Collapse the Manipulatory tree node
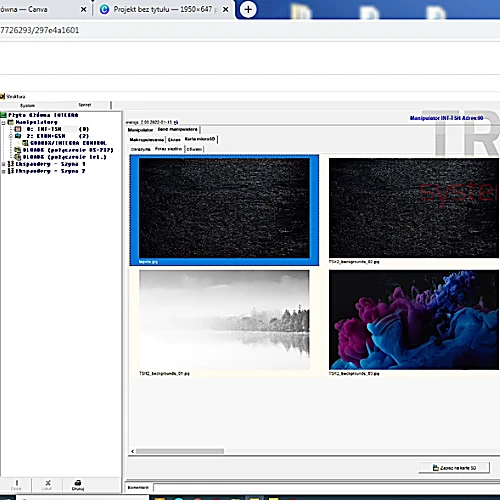This screenshot has height=500, width=500. click(3, 122)
